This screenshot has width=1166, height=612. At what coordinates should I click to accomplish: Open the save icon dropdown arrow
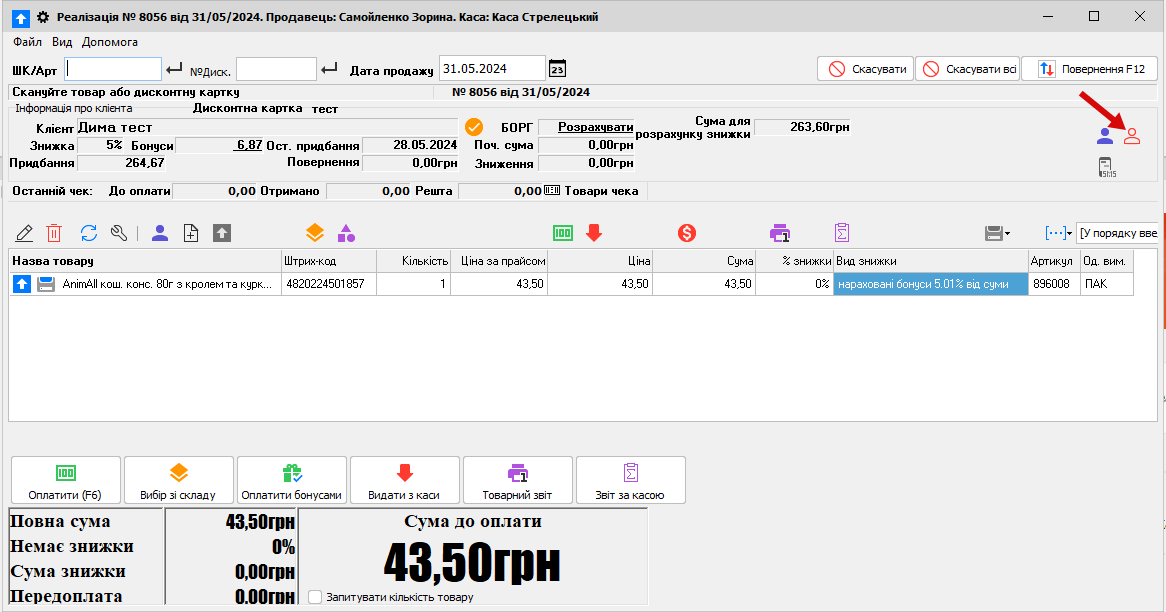[1007, 234]
